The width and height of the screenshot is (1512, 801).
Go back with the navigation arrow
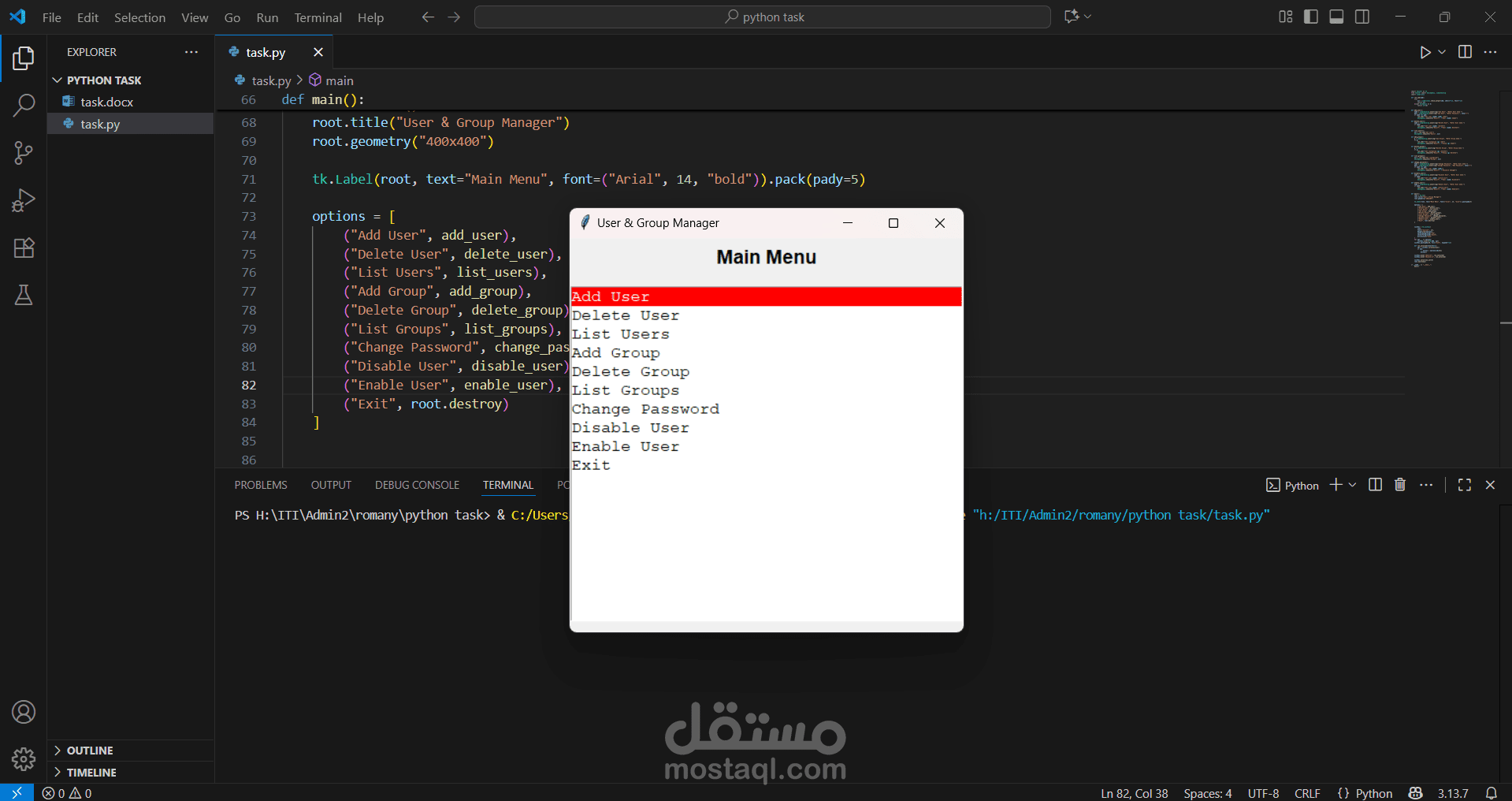pos(428,17)
